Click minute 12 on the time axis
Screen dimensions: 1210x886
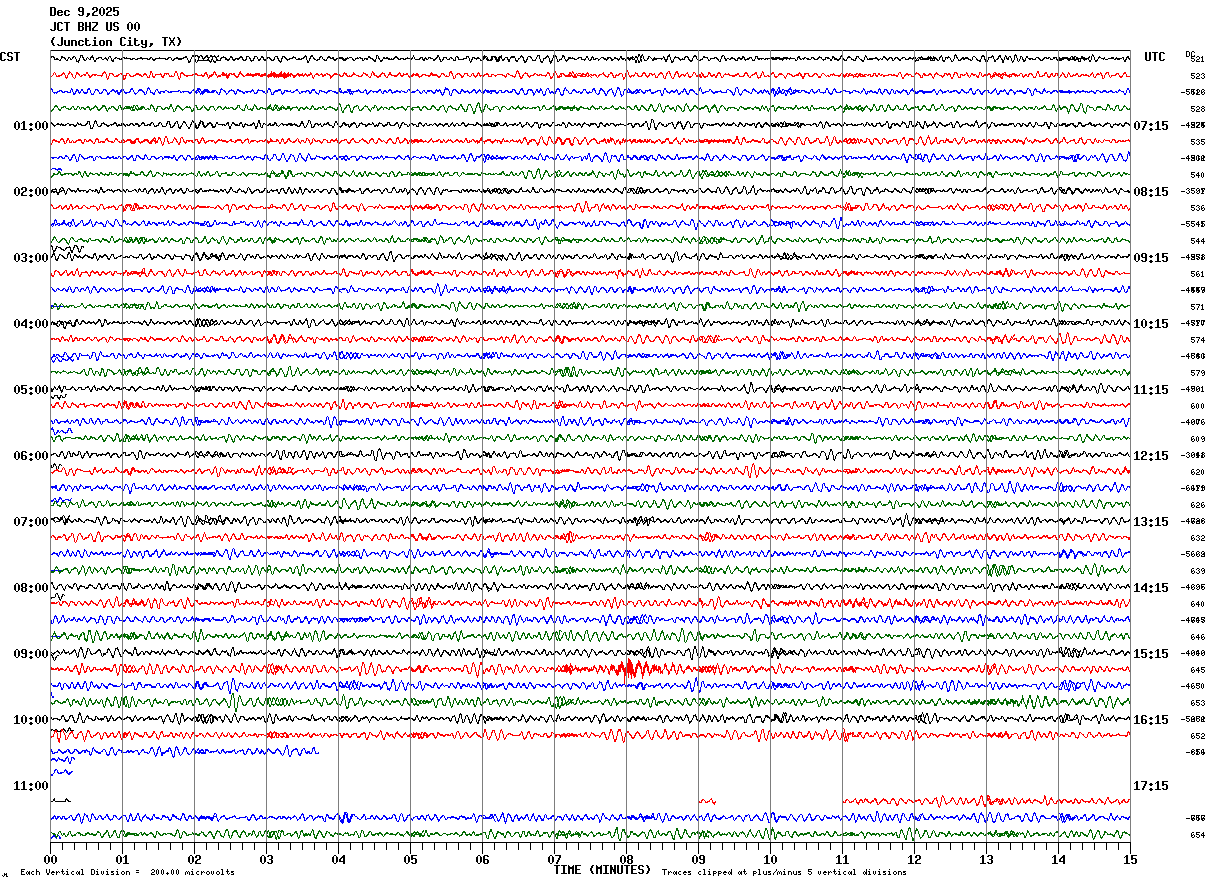pyautogui.click(x=914, y=859)
